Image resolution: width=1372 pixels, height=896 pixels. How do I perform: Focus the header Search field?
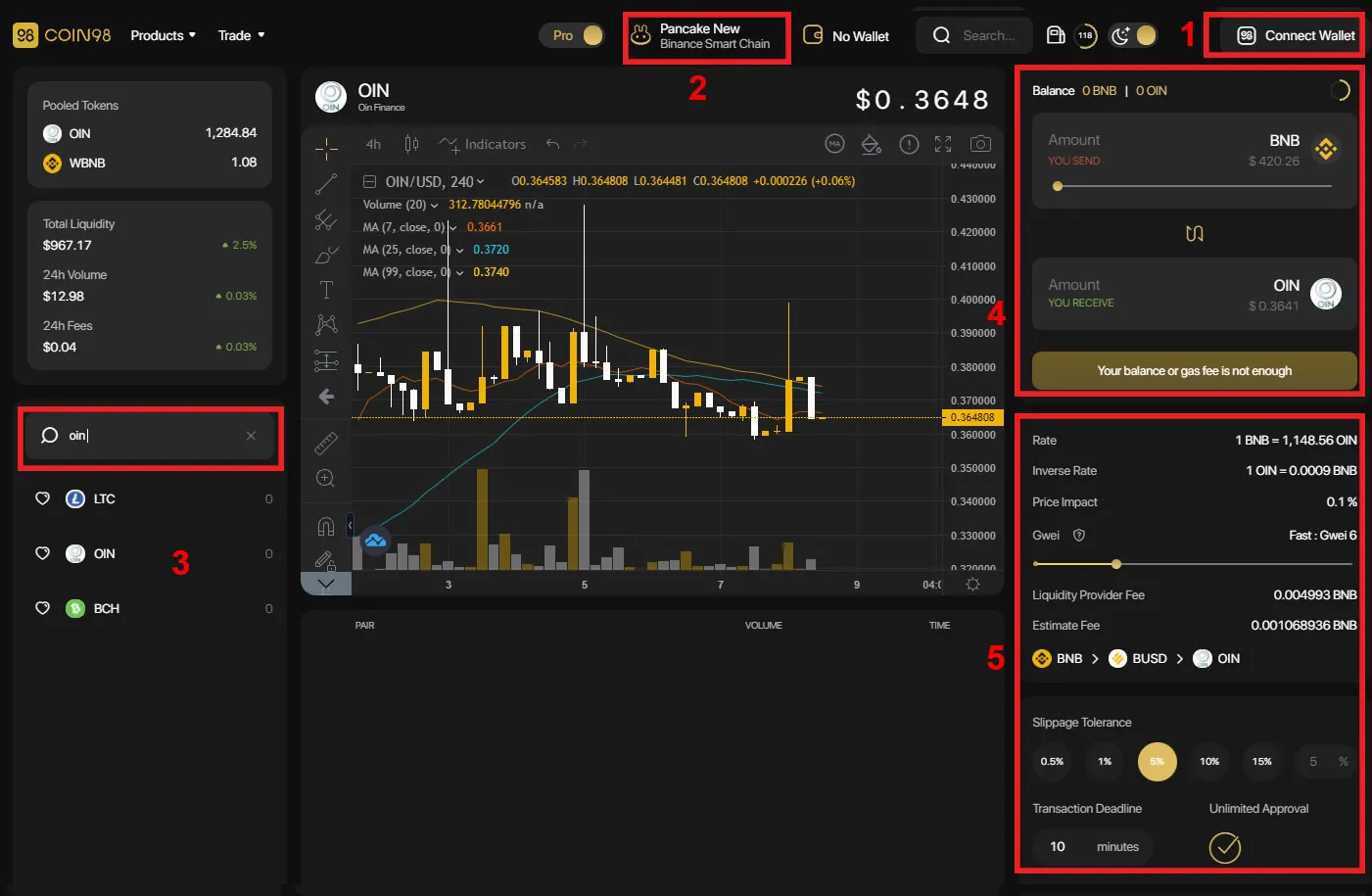pos(974,35)
